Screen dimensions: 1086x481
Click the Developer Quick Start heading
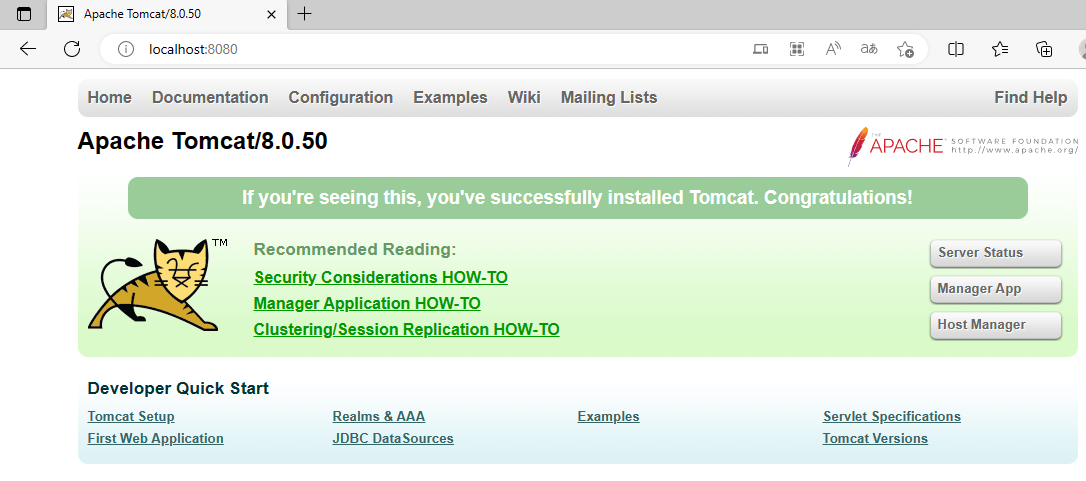178,388
